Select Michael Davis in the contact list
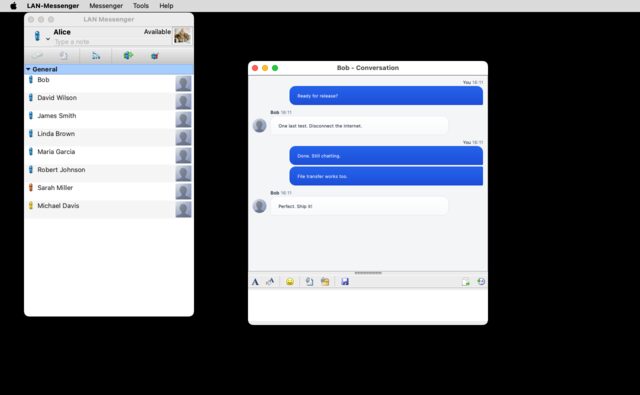The height and width of the screenshot is (395, 640). [109, 209]
